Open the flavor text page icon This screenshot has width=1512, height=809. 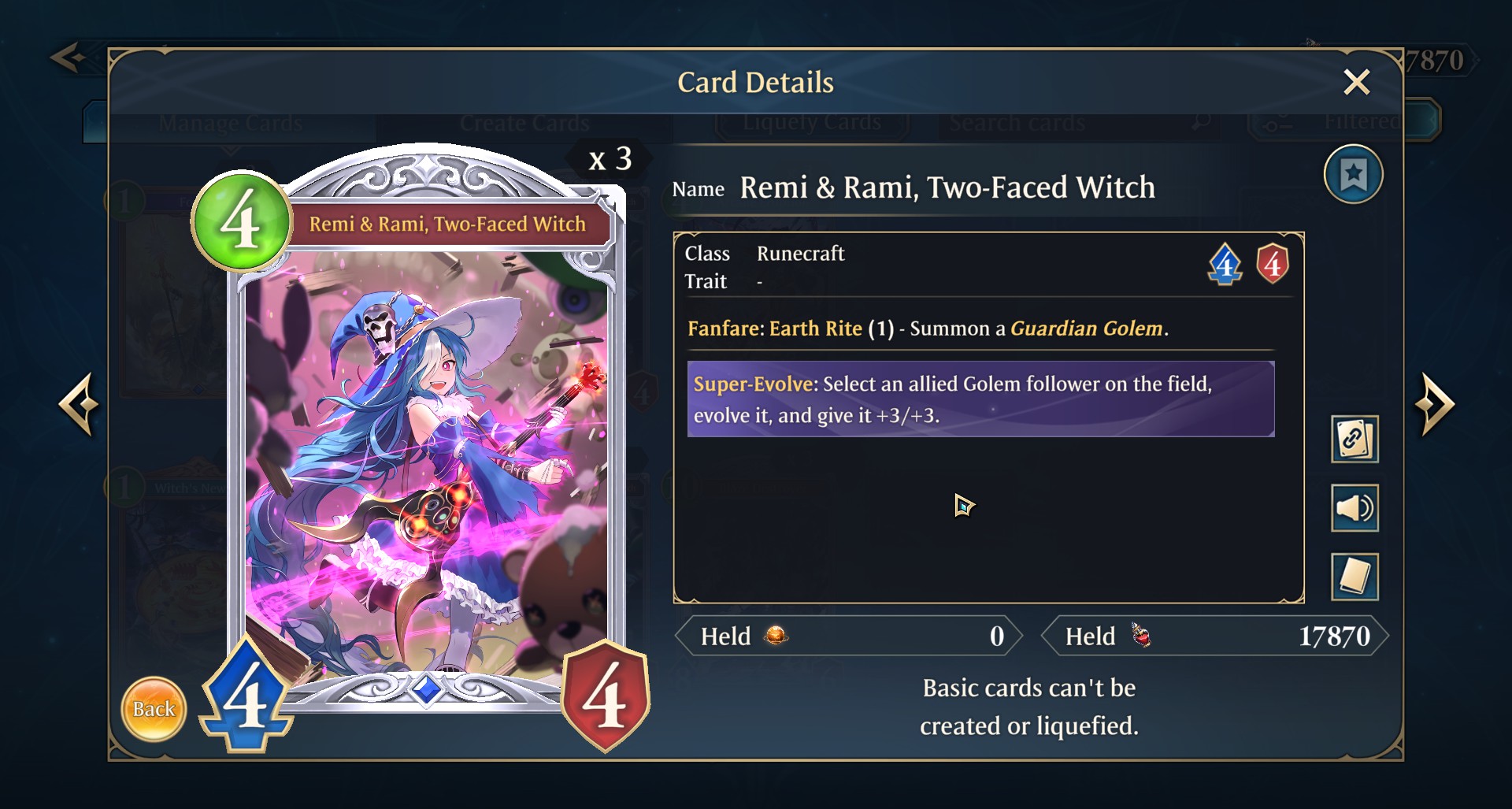[x=1354, y=577]
